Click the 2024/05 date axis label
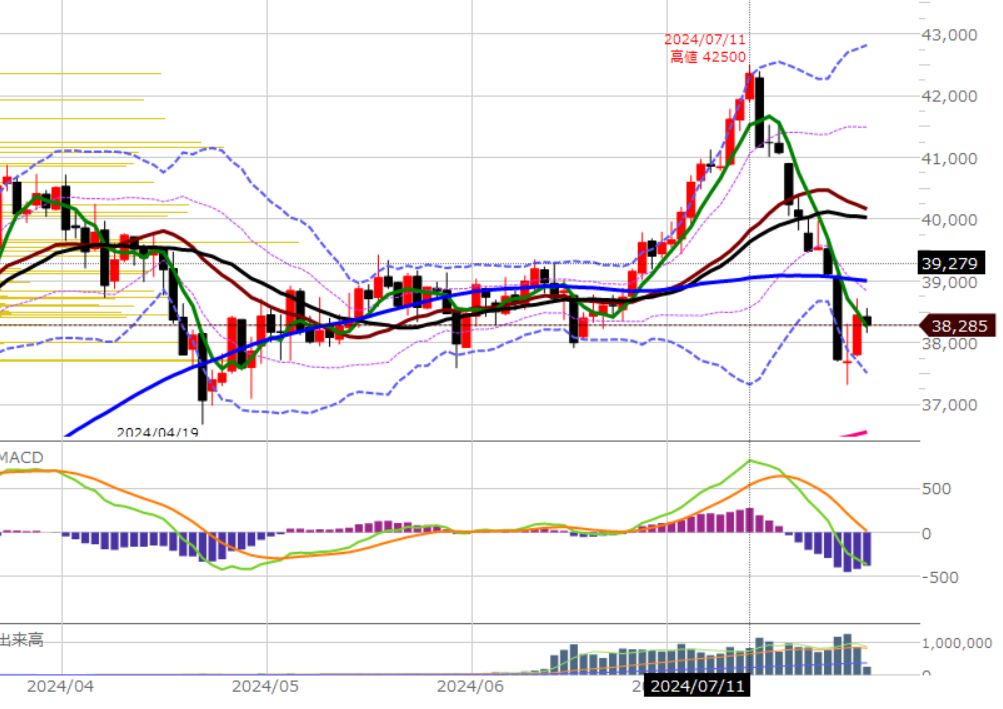 coord(265,687)
